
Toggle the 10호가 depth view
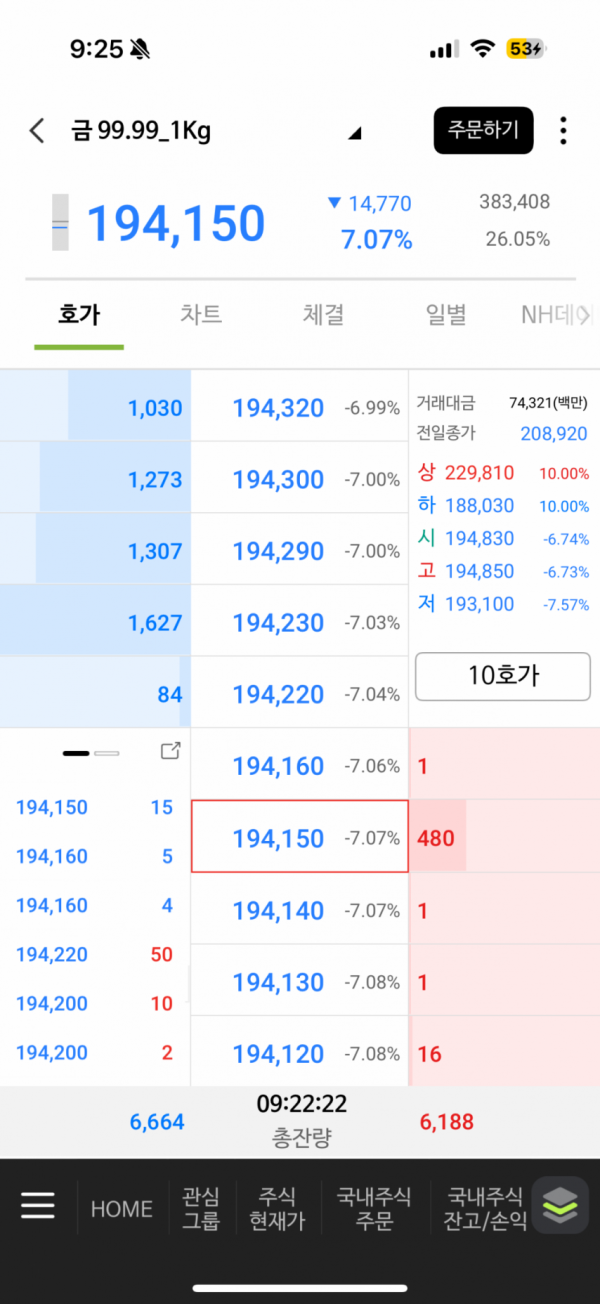point(502,676)
